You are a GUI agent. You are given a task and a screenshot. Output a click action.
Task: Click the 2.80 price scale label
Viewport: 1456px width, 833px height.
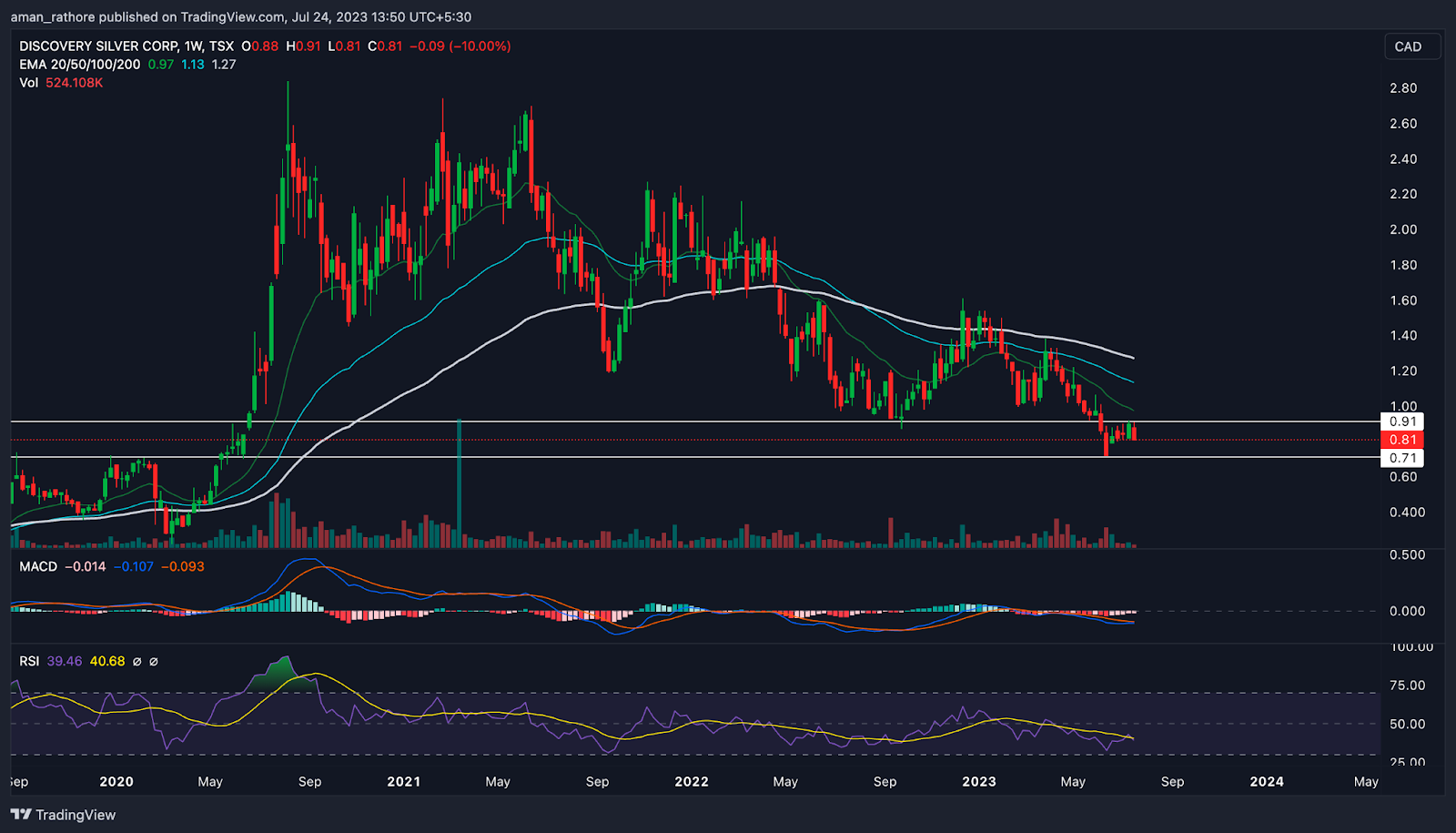pos(1403,88)
